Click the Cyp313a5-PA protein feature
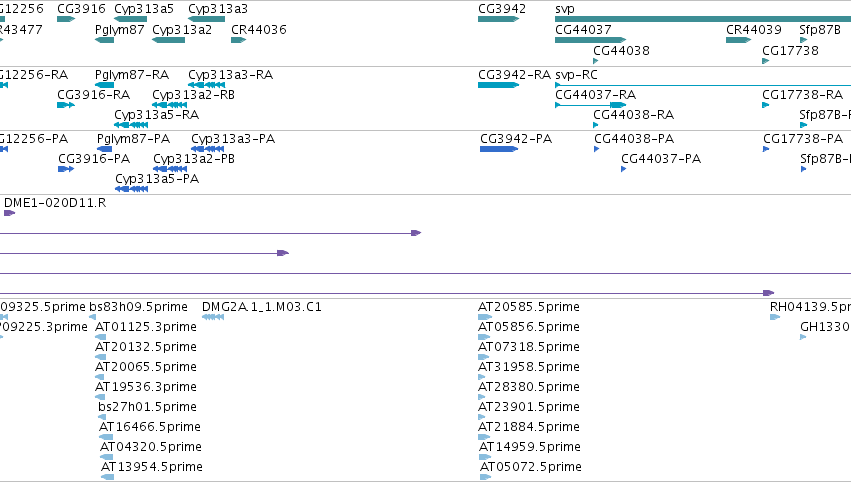 (131, 189)
